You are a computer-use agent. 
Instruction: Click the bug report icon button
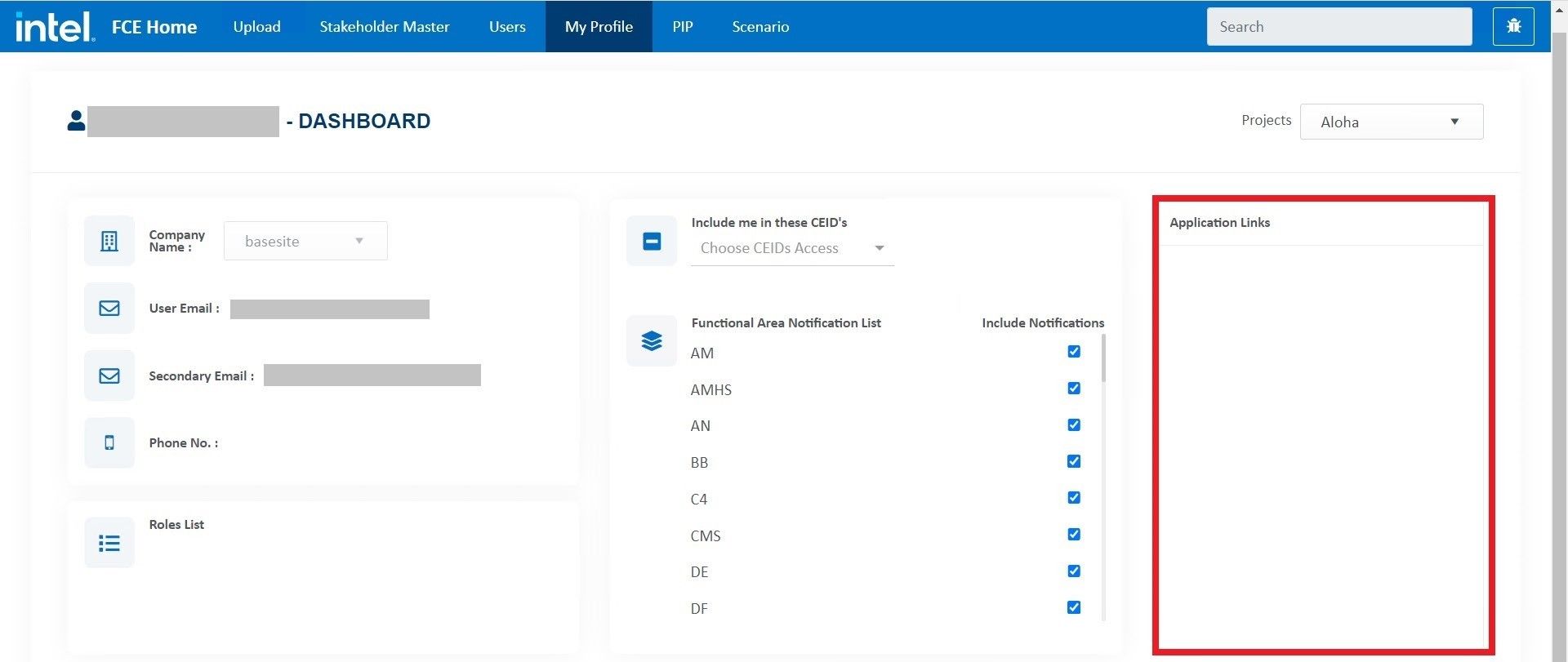[x=1513, y=26]
